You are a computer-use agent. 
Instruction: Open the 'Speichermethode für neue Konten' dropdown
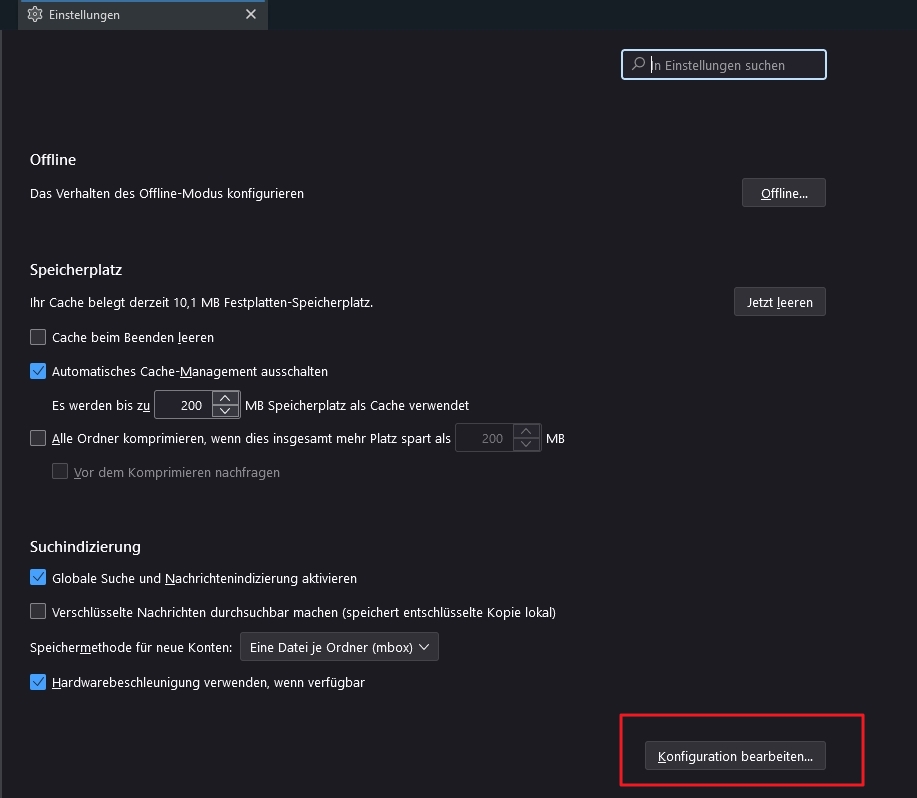point(339,647)
